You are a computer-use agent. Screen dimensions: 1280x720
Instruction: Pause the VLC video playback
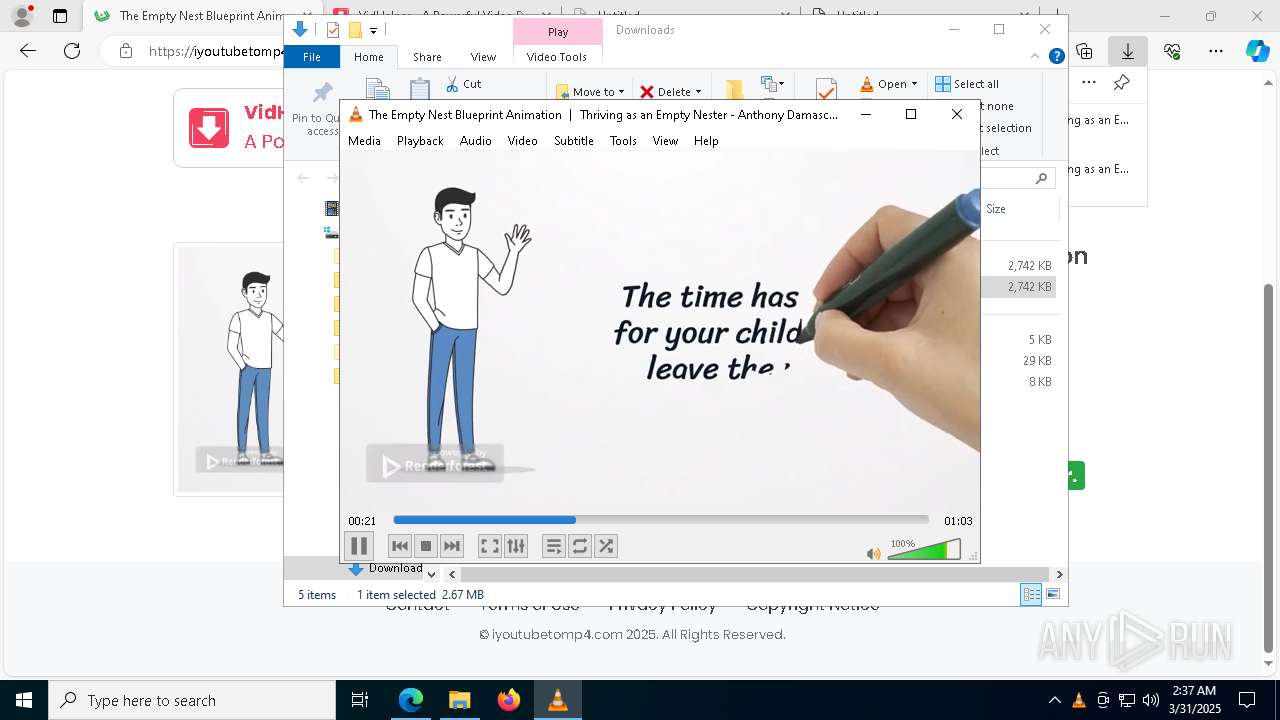click(359, 546)
